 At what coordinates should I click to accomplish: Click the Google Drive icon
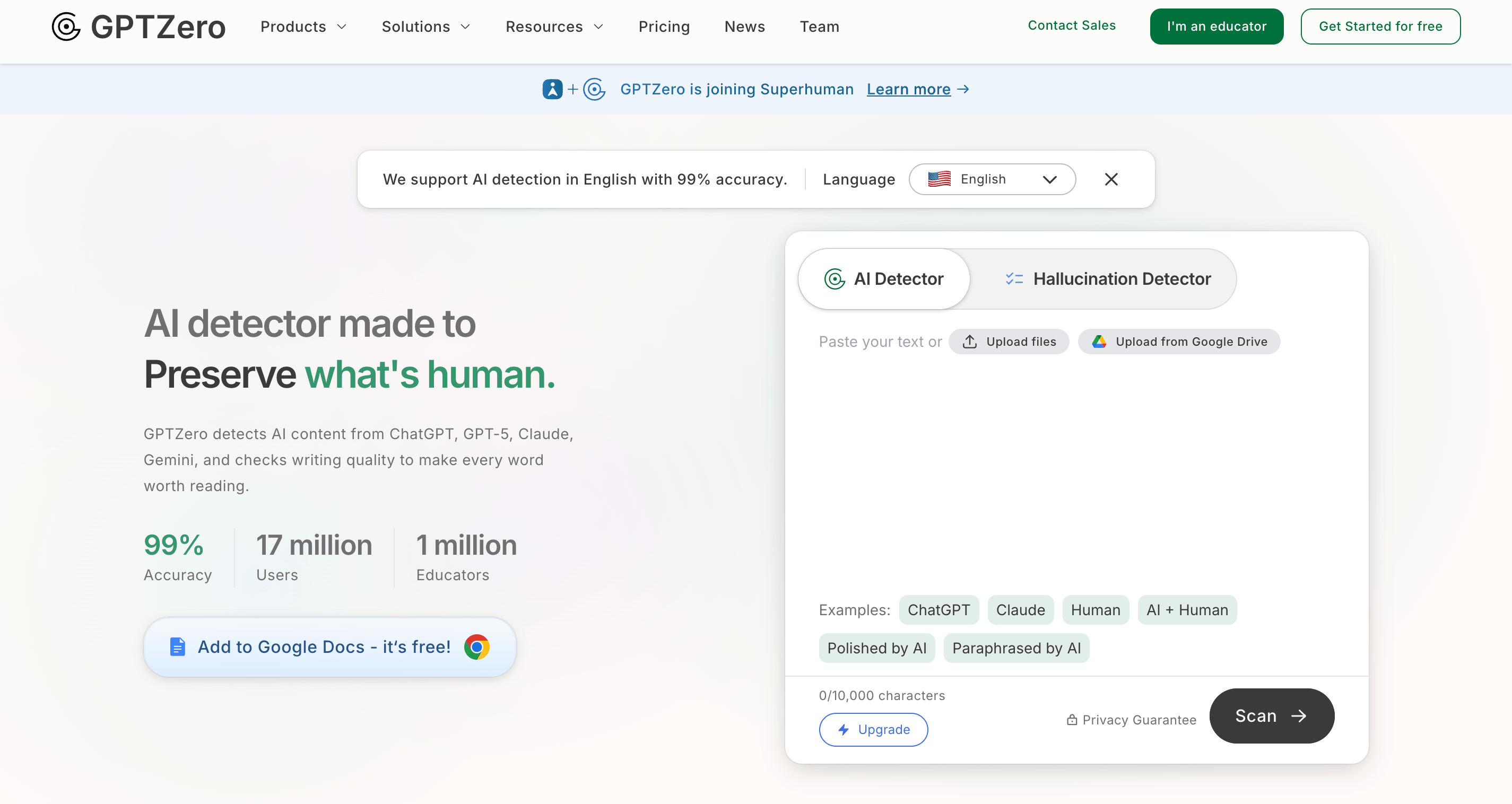tap(1099, 342)
